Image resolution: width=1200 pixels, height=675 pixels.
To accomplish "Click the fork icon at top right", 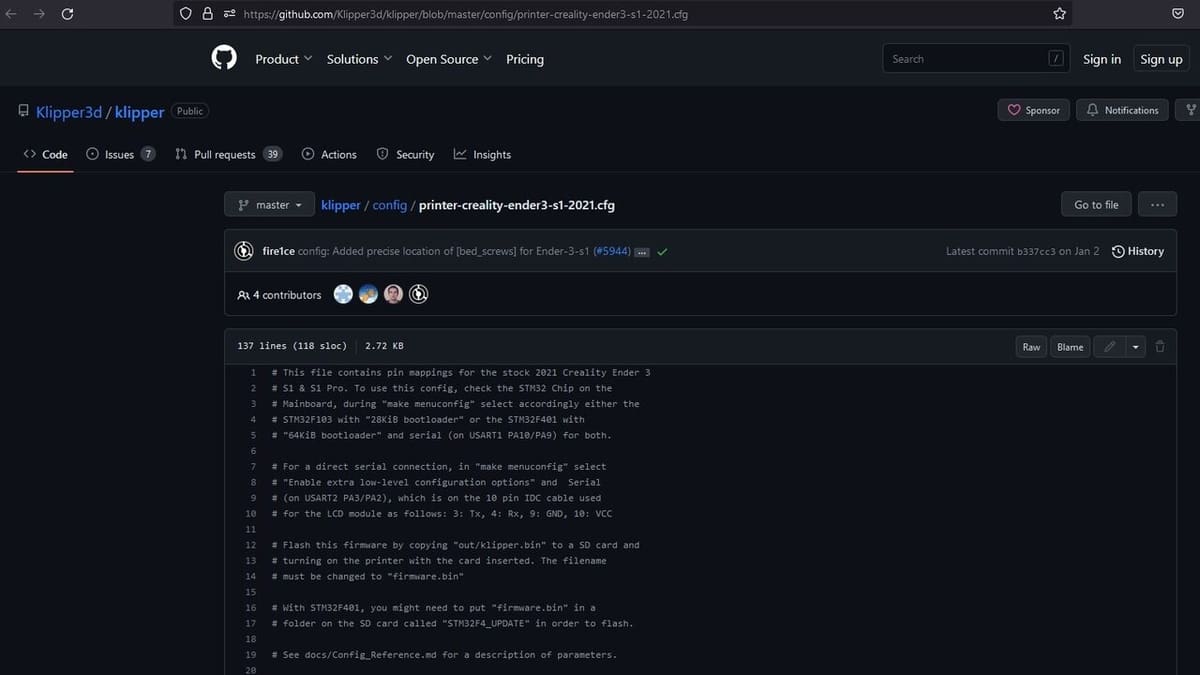I will [1191, 110].
